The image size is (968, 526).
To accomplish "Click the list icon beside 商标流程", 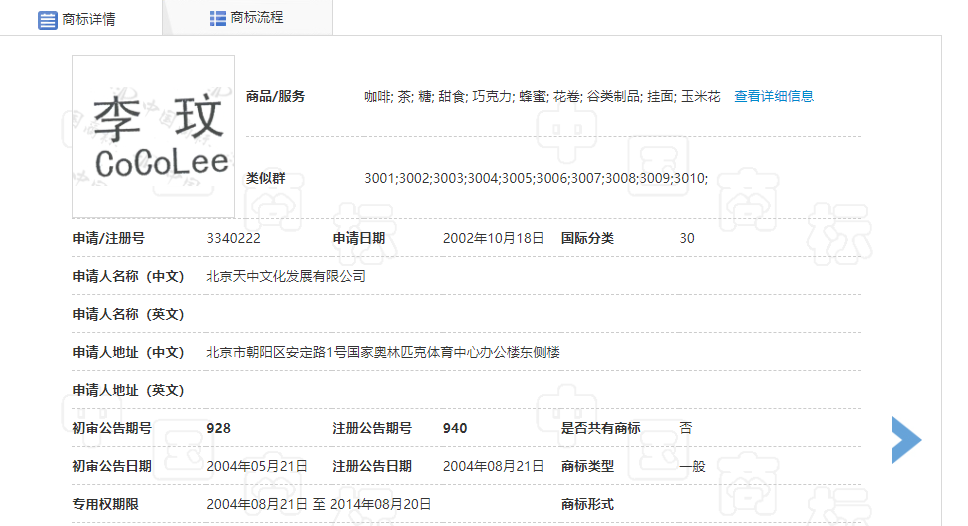I will (x=217, y=18).
